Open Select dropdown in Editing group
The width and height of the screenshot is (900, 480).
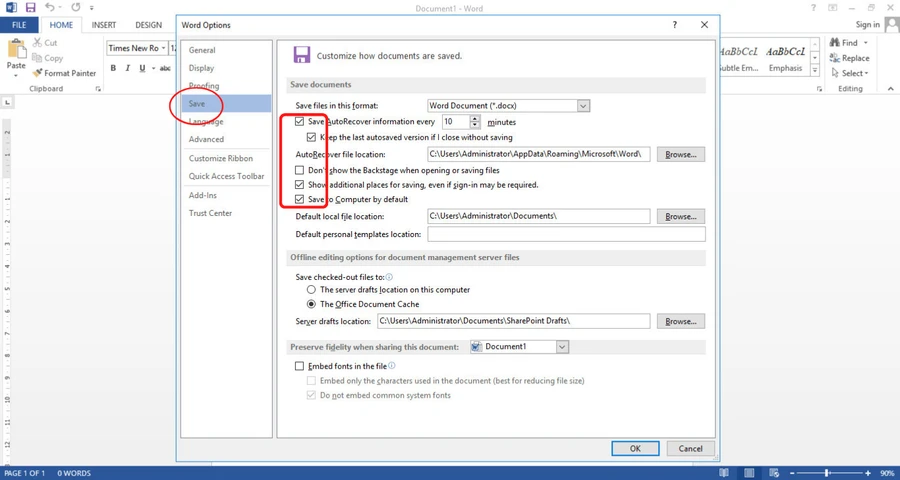867,73
